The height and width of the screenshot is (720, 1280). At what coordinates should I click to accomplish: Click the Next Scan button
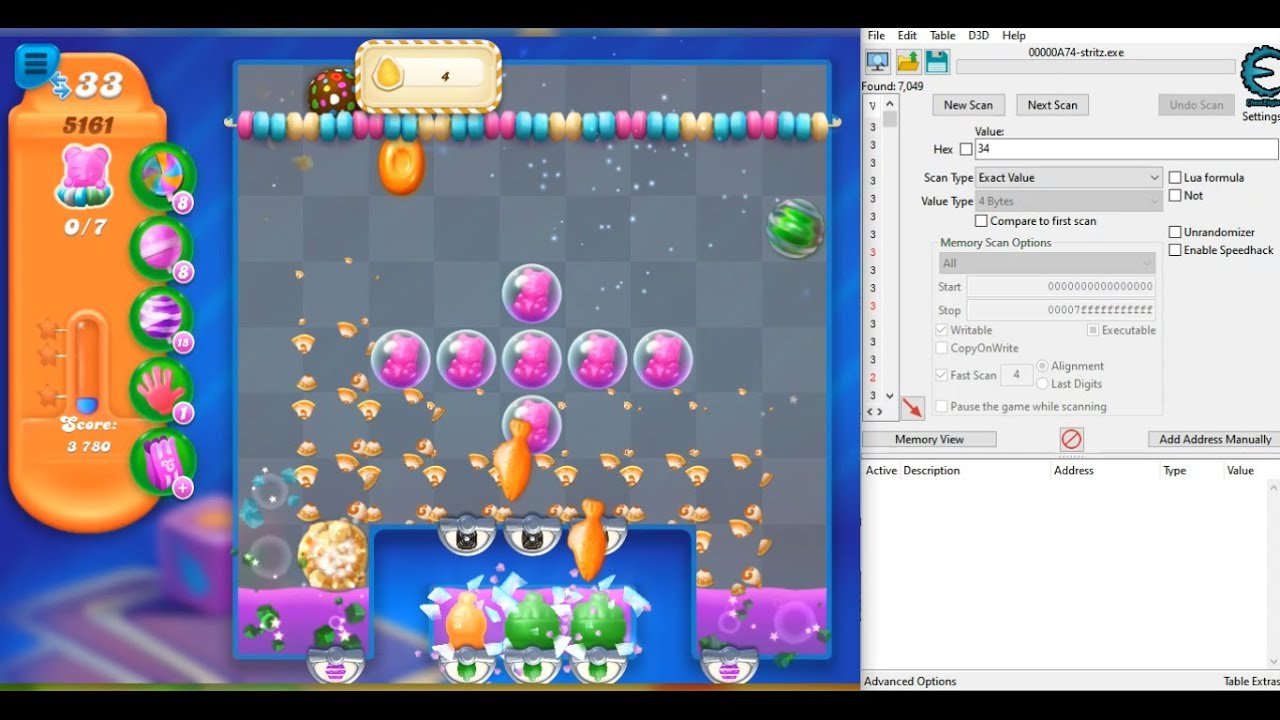1053,105
